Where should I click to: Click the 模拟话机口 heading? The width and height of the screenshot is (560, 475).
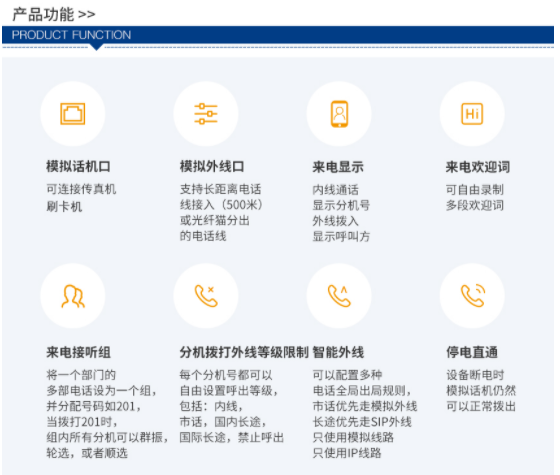click(78, 166)
